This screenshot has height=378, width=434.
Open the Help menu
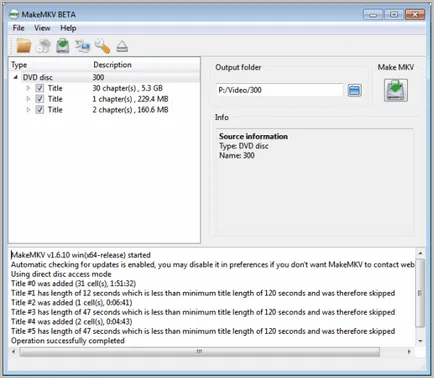point(68,28)
